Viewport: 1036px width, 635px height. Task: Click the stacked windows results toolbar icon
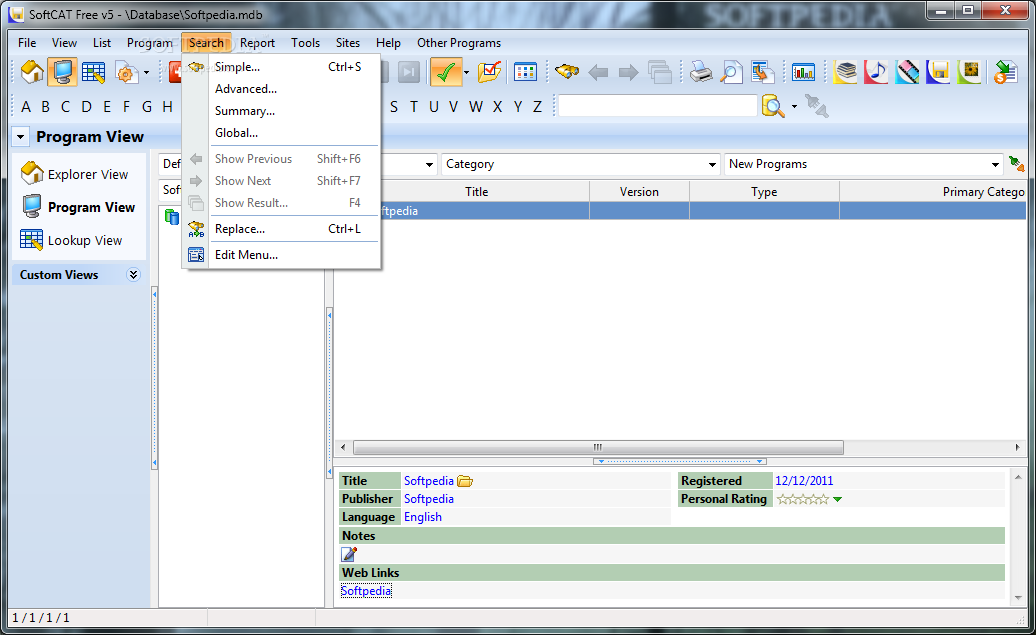coord(659,72)
